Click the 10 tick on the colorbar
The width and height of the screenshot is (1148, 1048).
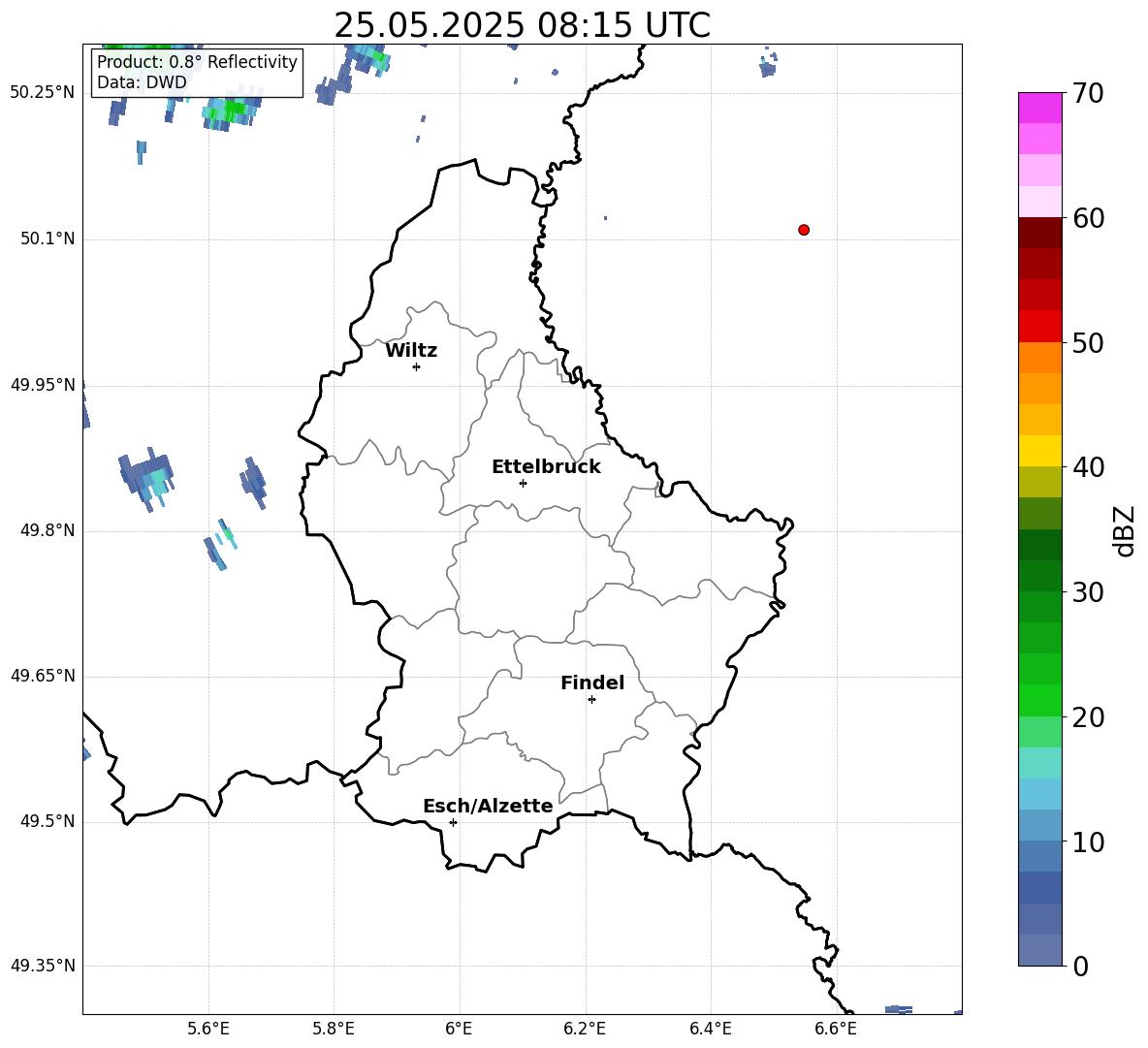click(x=1088, y=842)
